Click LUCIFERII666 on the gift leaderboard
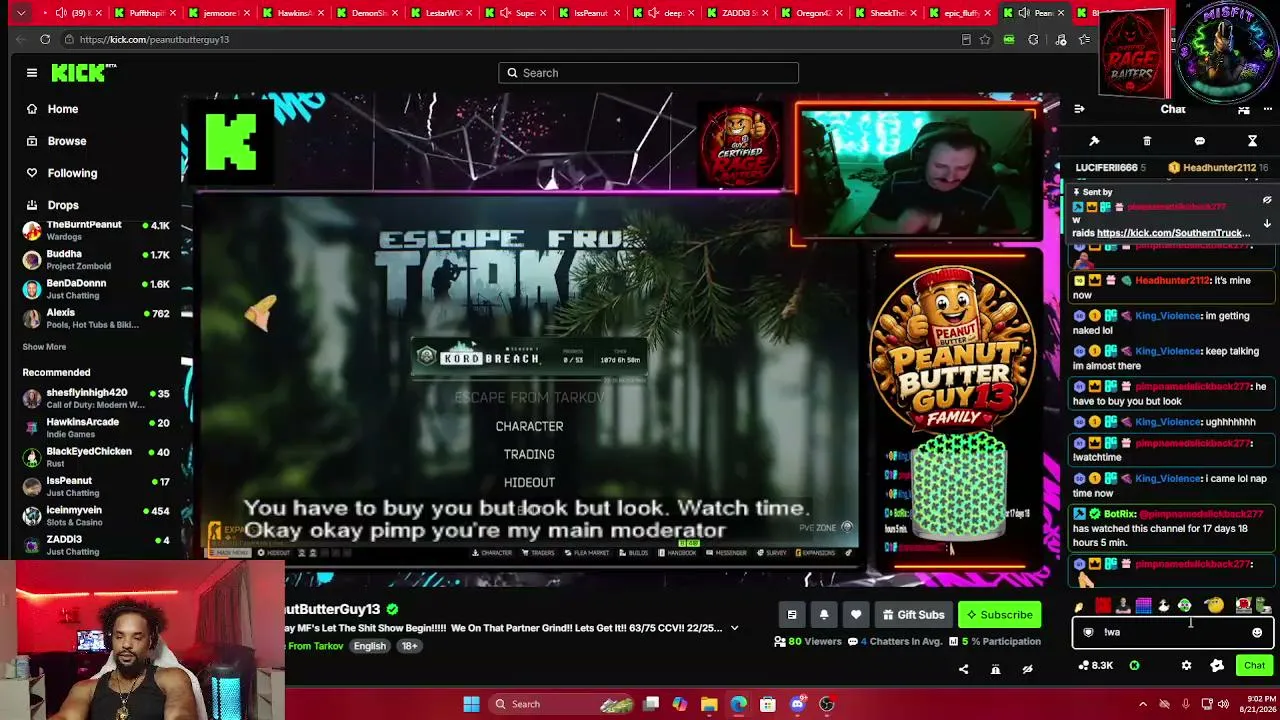Screen dimensions: 1280x720 pyautogui.click(x=1111, y=168)
